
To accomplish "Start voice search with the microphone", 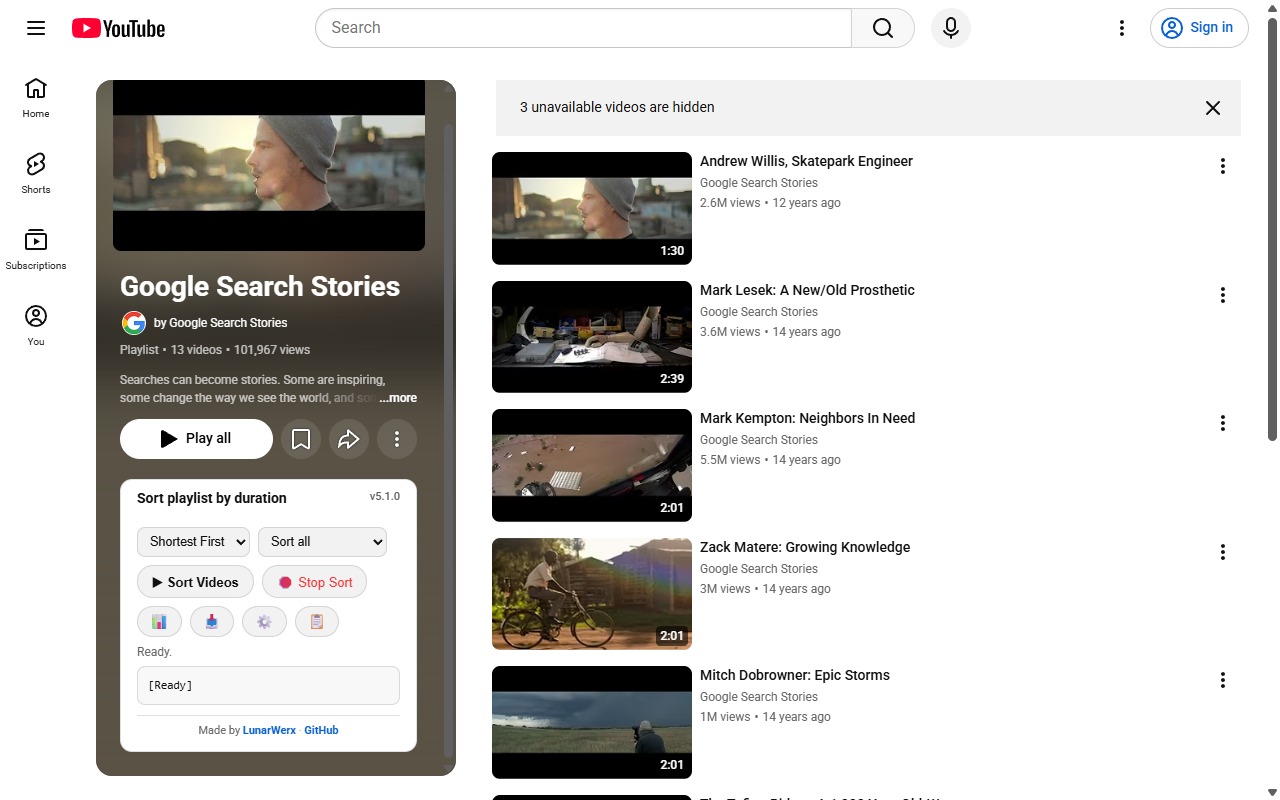I will [951, 28].
